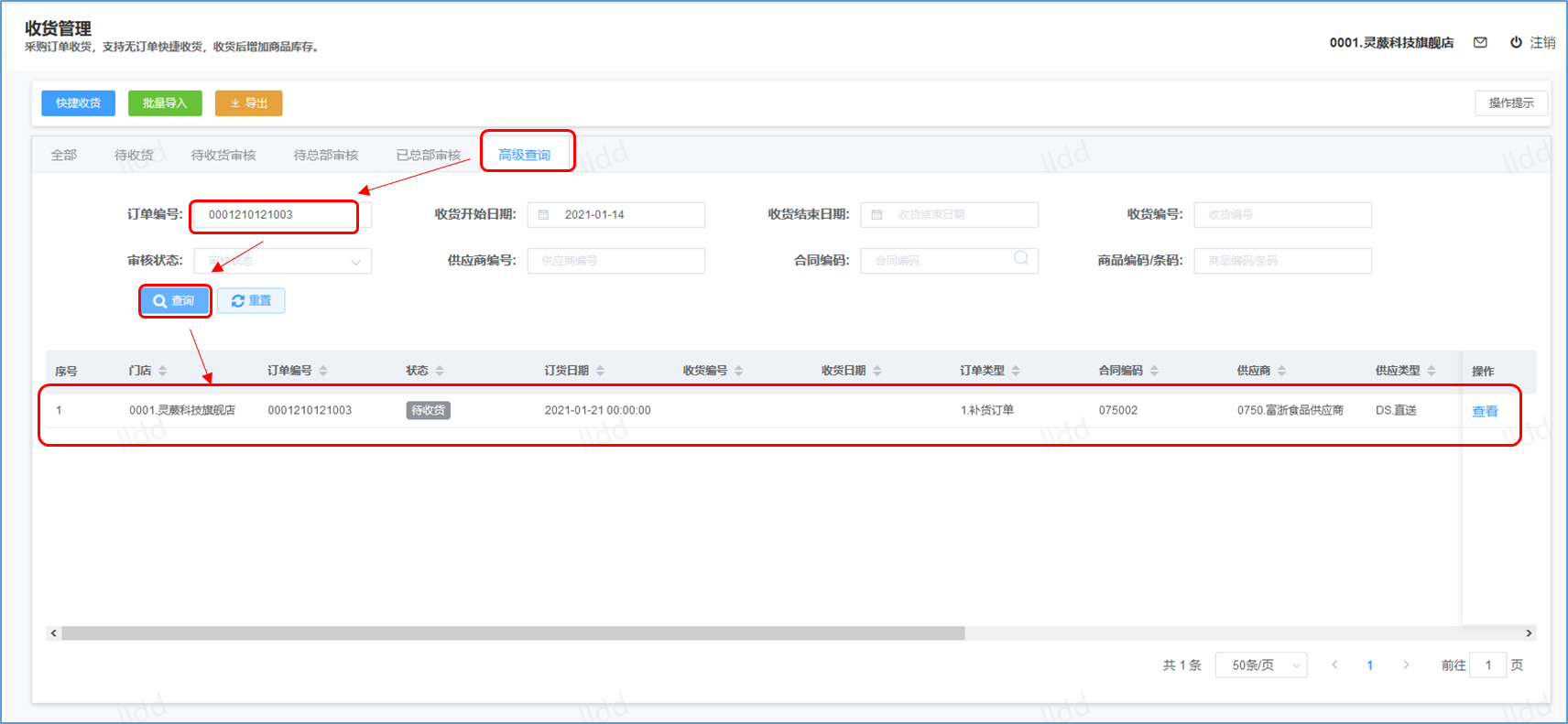Click the 重置 reset button
Viewport: 1568px width, 724px height.
[252, 300]
